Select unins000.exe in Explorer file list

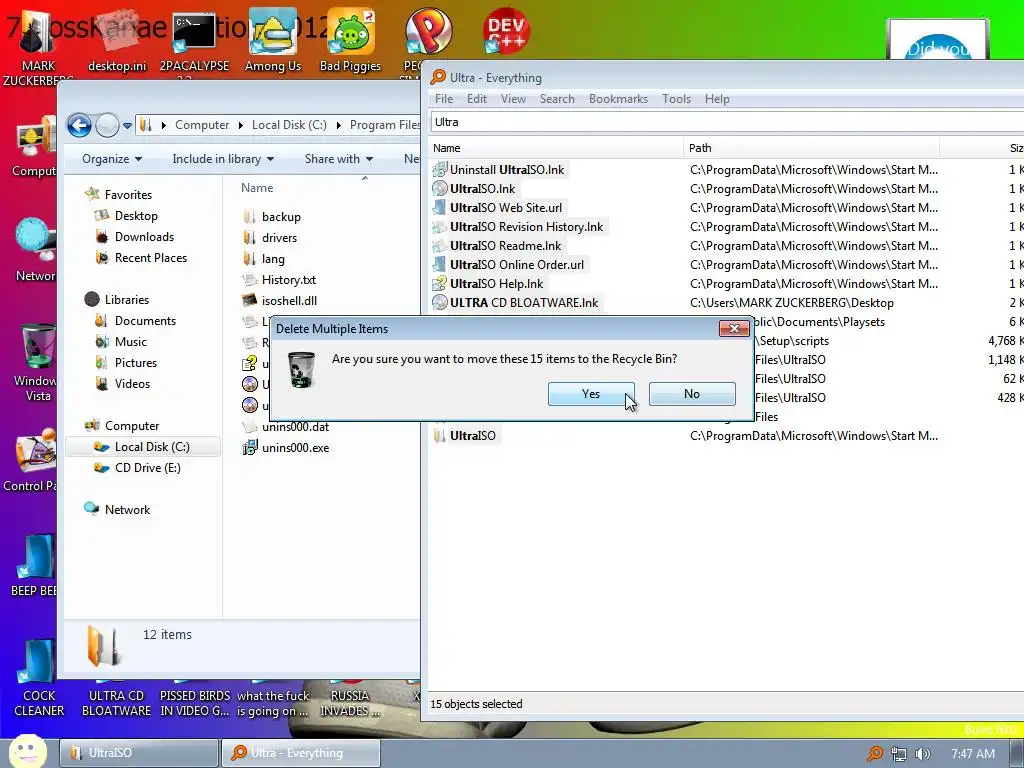[x=295, y=447]
